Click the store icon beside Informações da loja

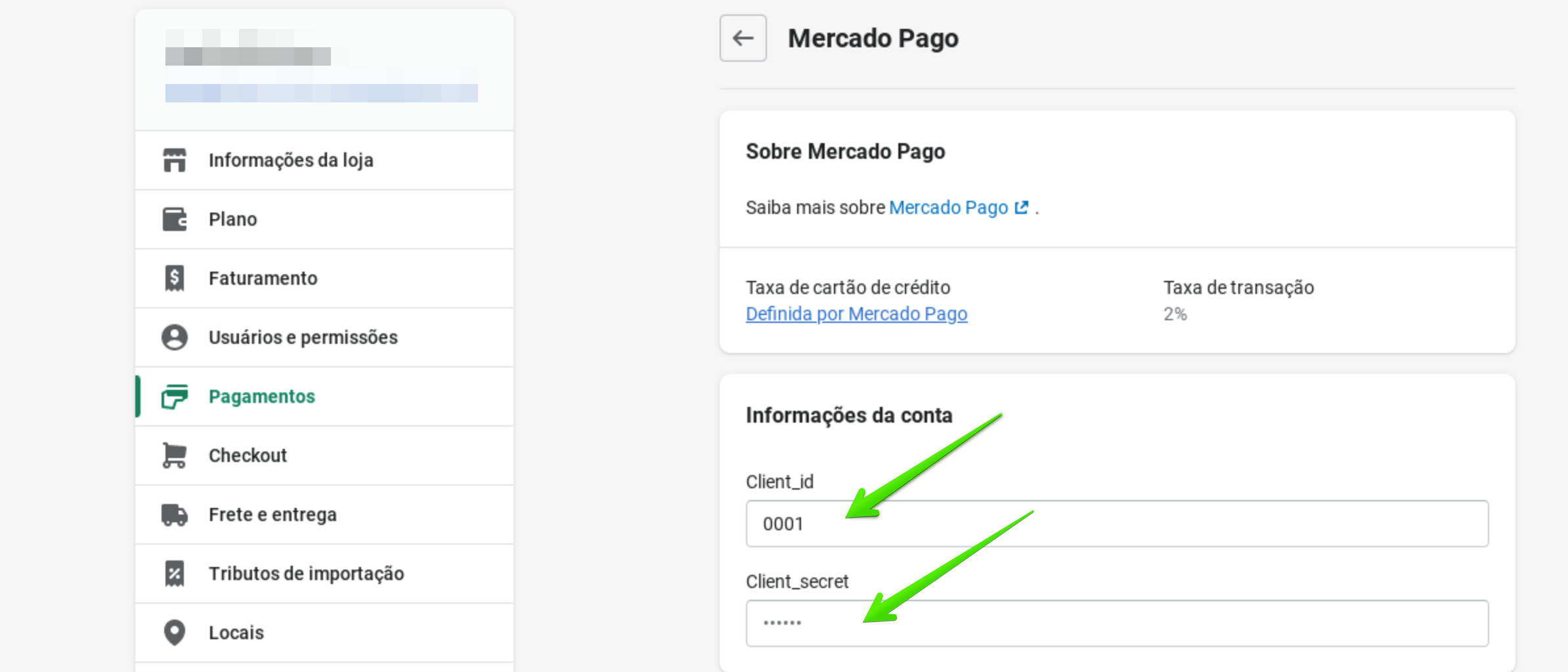[175, 160]
